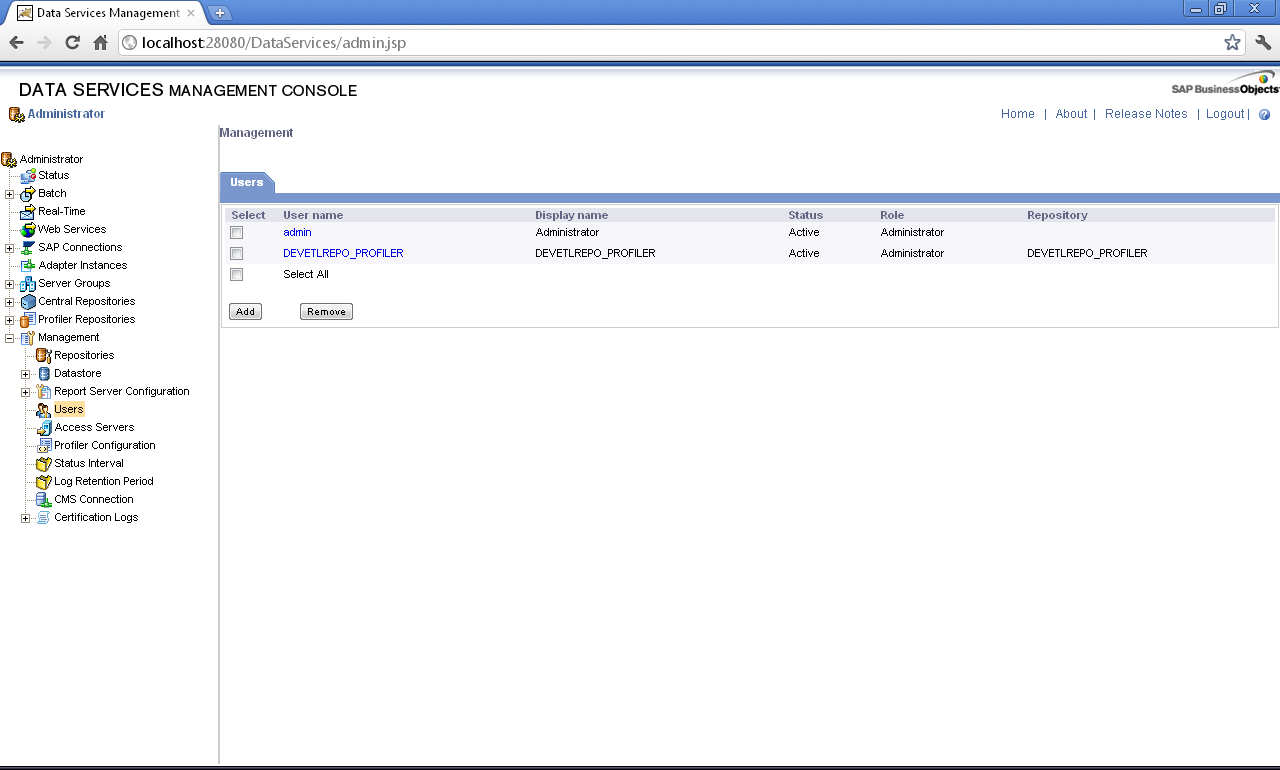This screenshot has width=1280, height=770.
Task: Click the Management node icon
Action: pos(28,338)
